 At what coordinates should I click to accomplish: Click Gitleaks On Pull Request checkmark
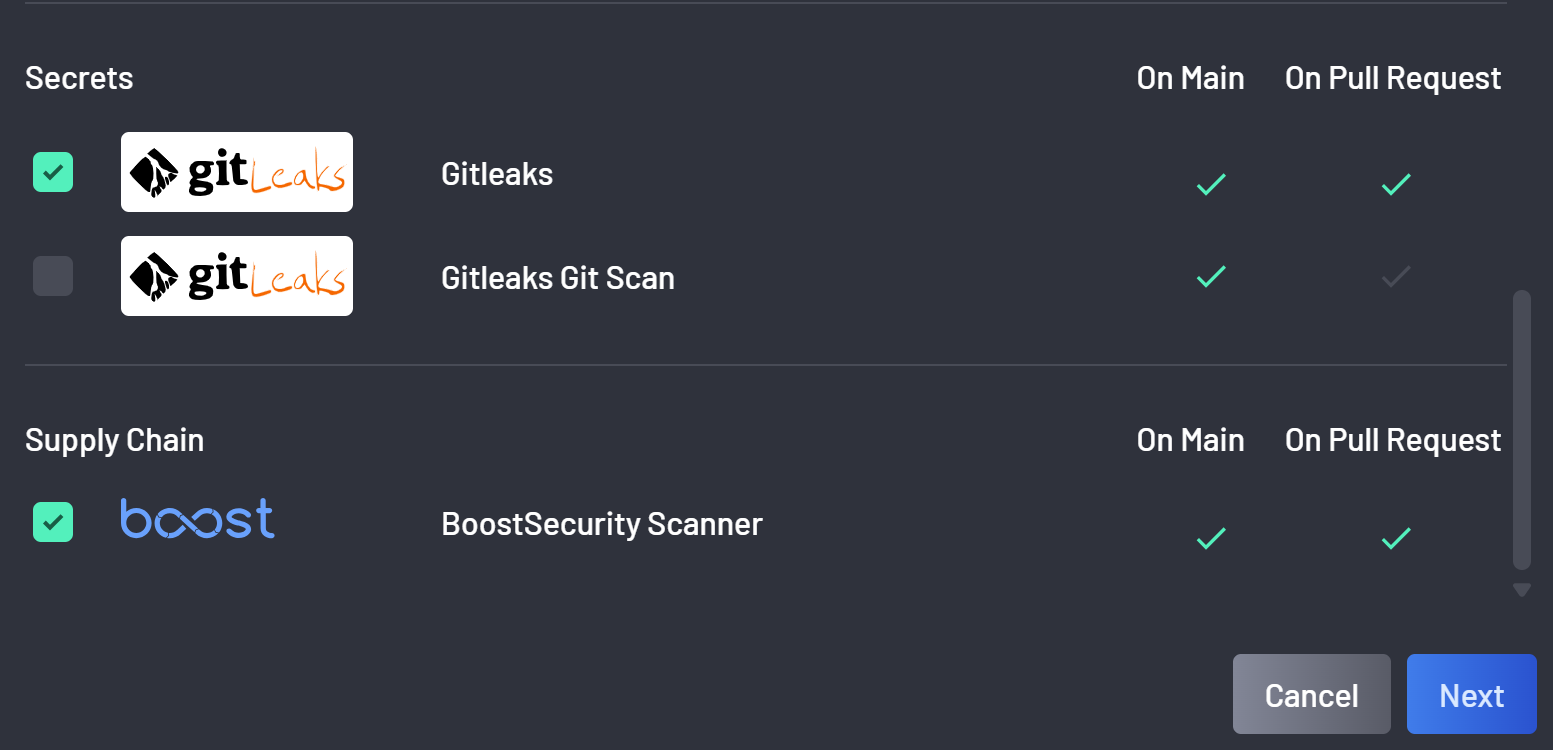pyautogui.click(x=1396, y=184)
